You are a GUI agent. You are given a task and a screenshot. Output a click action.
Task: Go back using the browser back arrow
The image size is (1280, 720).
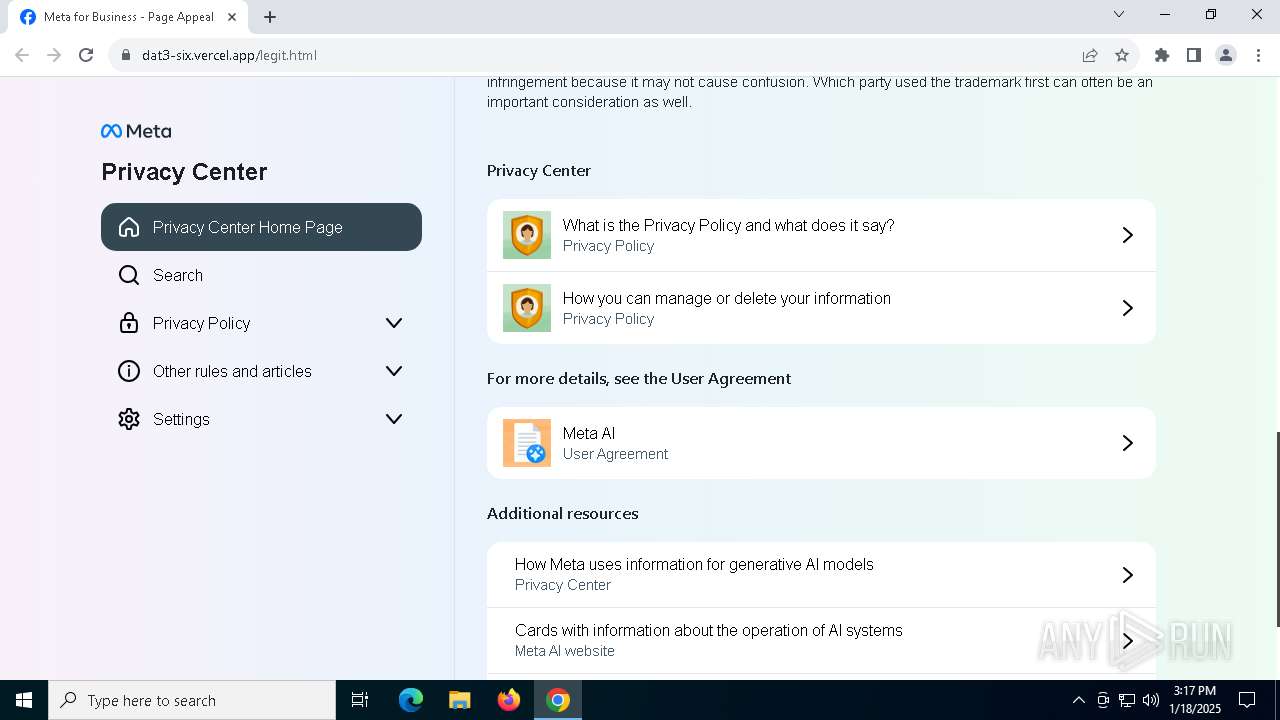click(x=22, y=55)
